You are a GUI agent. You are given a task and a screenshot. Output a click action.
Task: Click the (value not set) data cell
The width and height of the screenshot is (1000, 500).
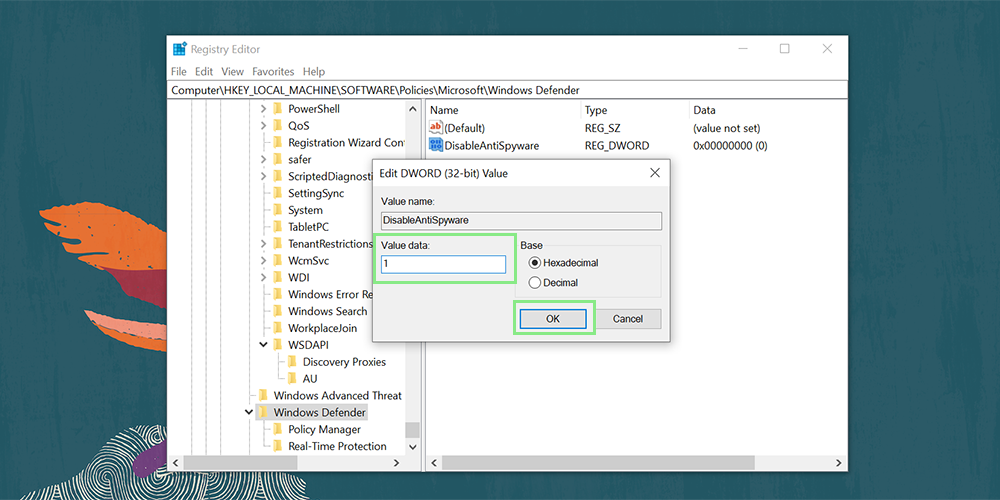click(726, 128)
